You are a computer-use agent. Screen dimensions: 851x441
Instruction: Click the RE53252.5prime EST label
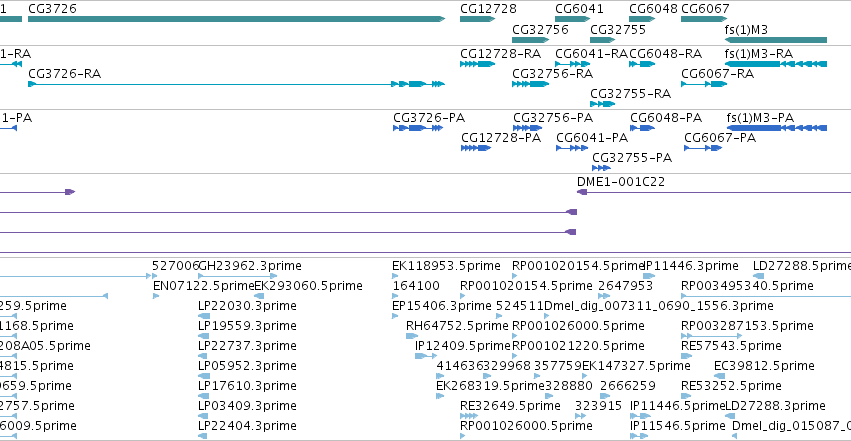[x=732, y=386]
